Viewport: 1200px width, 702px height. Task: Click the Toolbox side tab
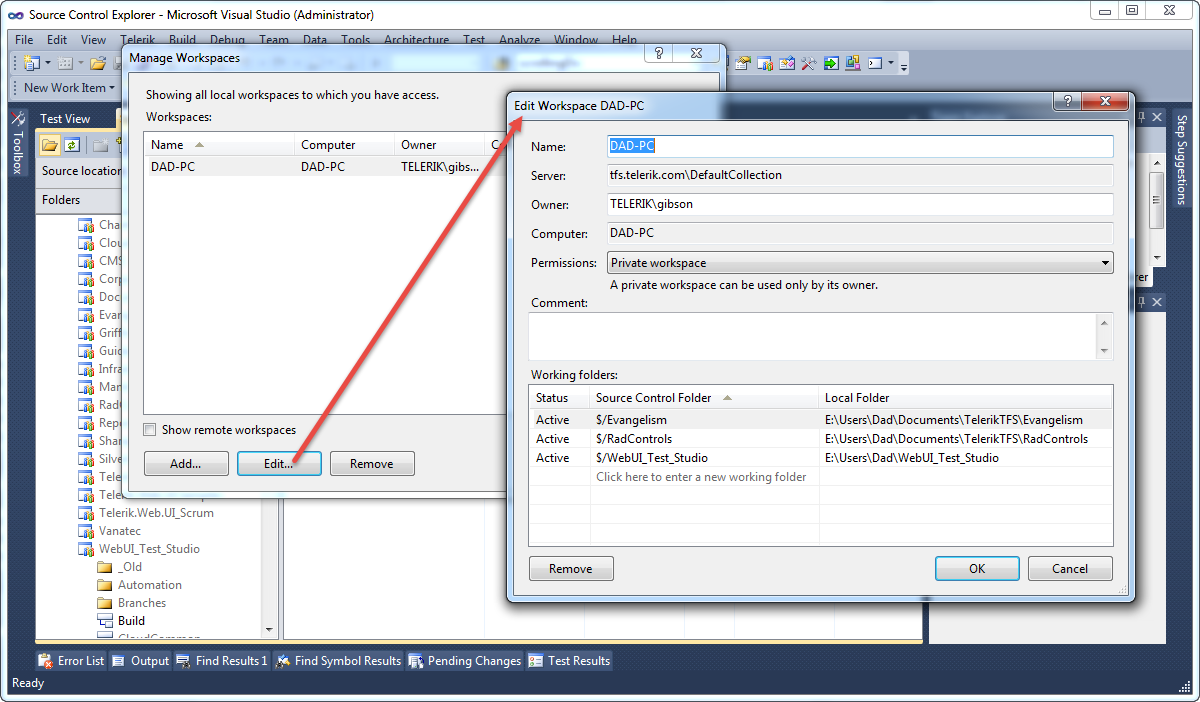(16, 143)
